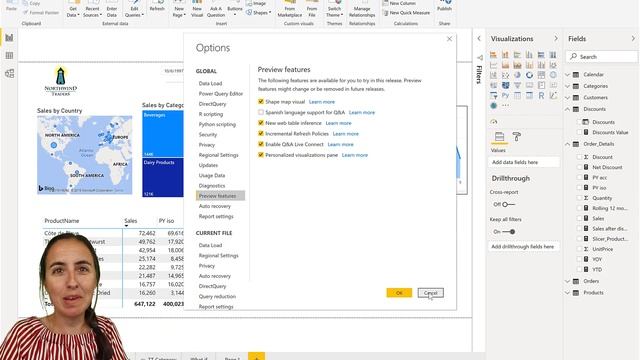Open Power Query Editor options

tap(221, 93)
